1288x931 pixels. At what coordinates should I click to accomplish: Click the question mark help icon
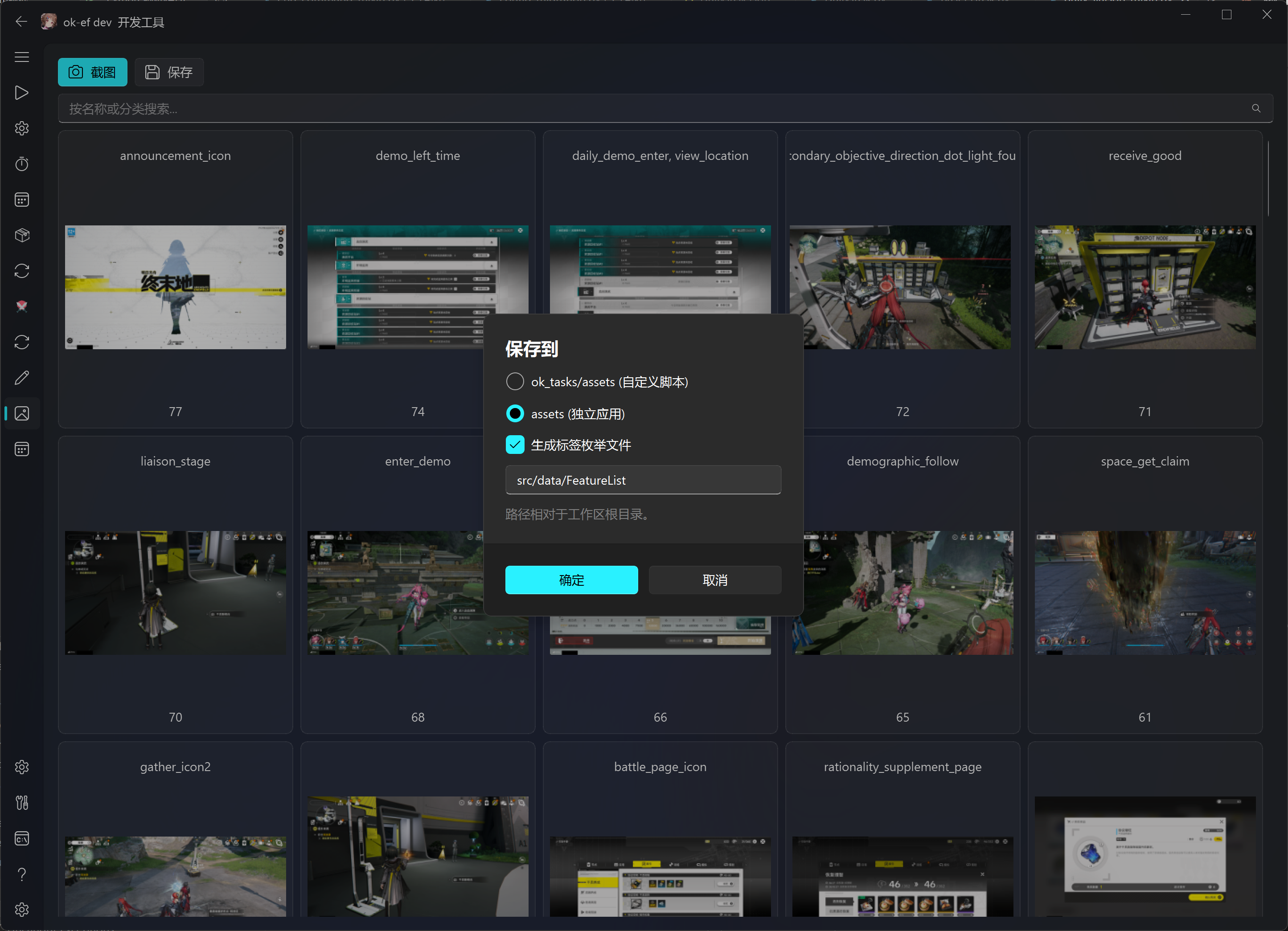[x=21, y=874]
